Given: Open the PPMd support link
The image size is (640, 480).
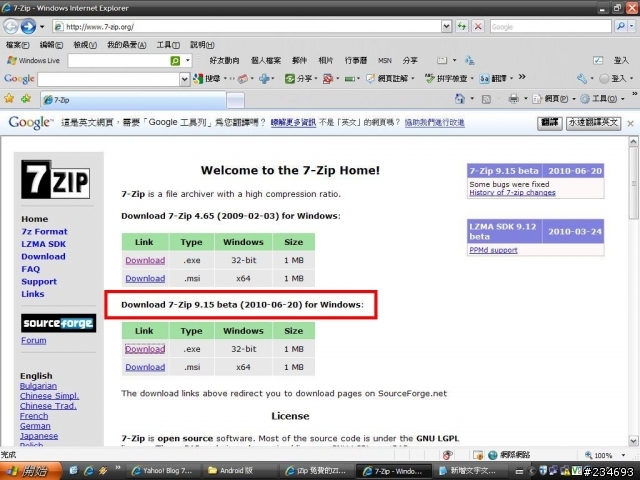Looking at the screenshot, I should (x=493, y=250).
